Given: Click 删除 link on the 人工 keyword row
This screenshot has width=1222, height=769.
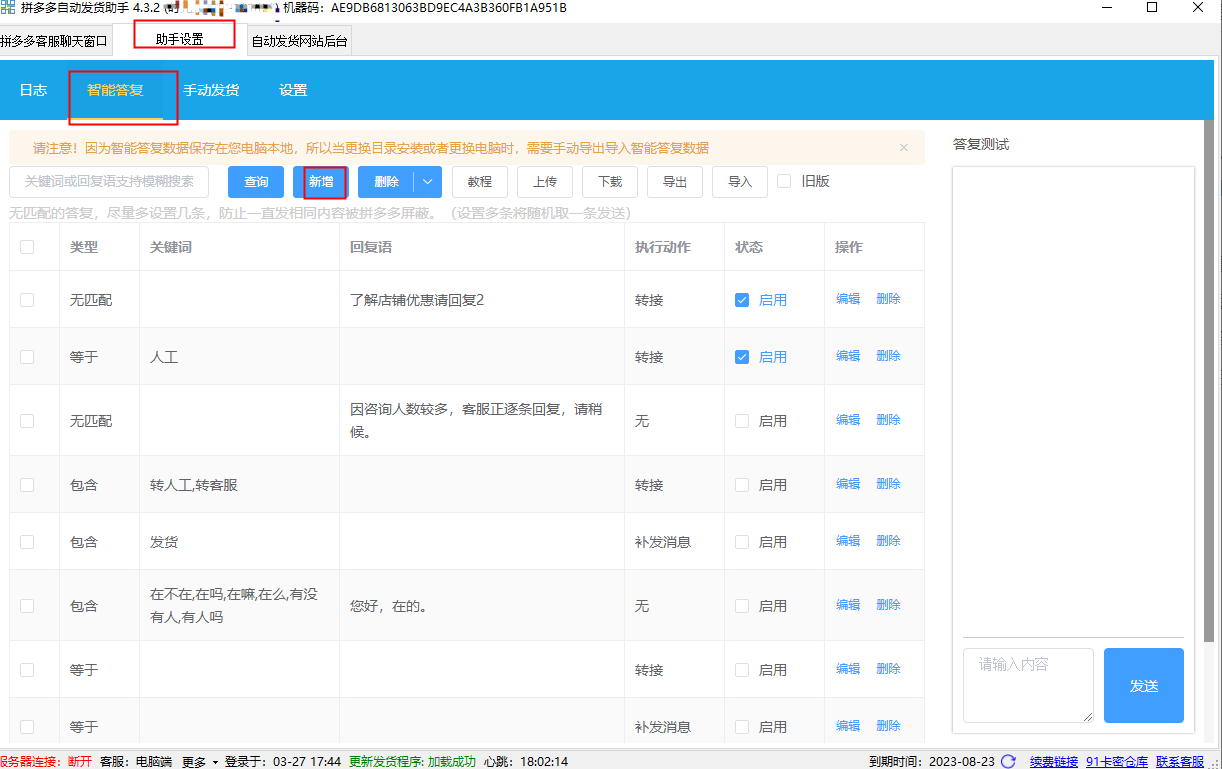Looking at the screenshot, I should pos(888,356).
